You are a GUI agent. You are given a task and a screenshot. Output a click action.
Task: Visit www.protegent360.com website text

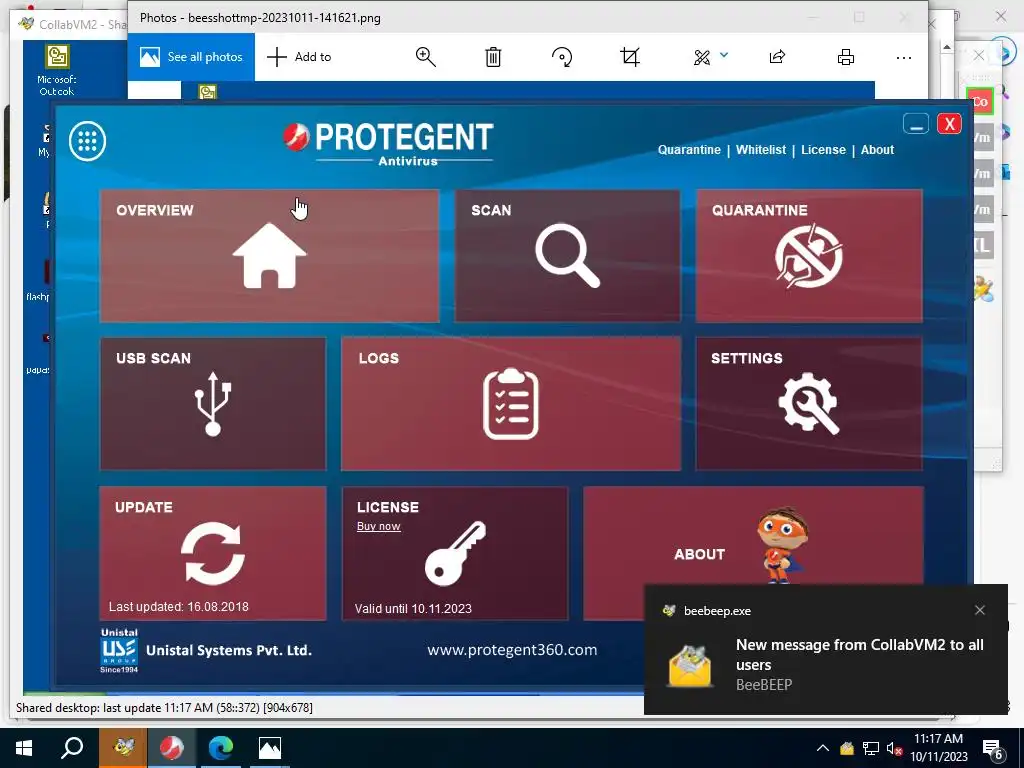click(x=512, y=650)
